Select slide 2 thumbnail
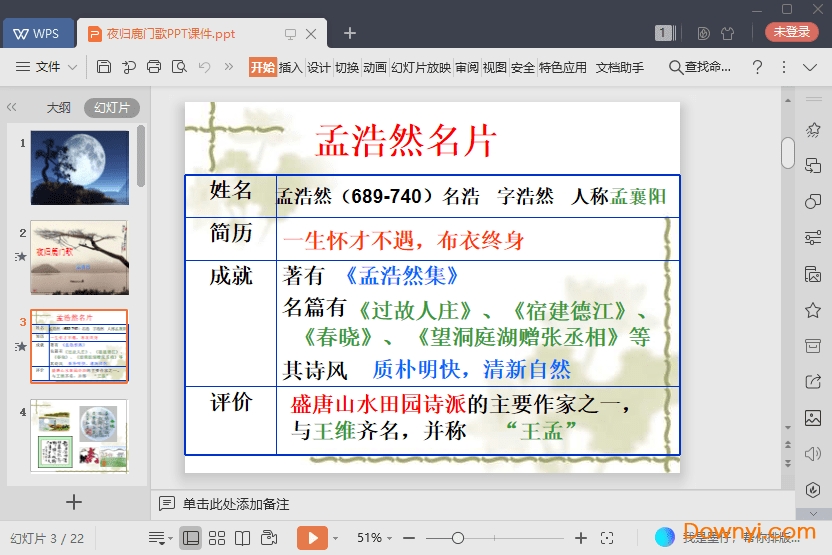 [x=80, y=257]
